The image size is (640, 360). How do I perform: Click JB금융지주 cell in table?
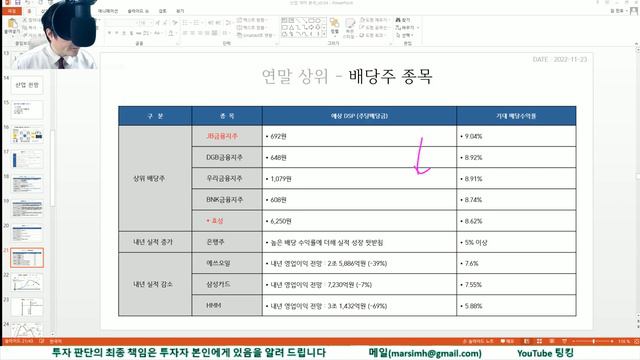pos(227,136)
